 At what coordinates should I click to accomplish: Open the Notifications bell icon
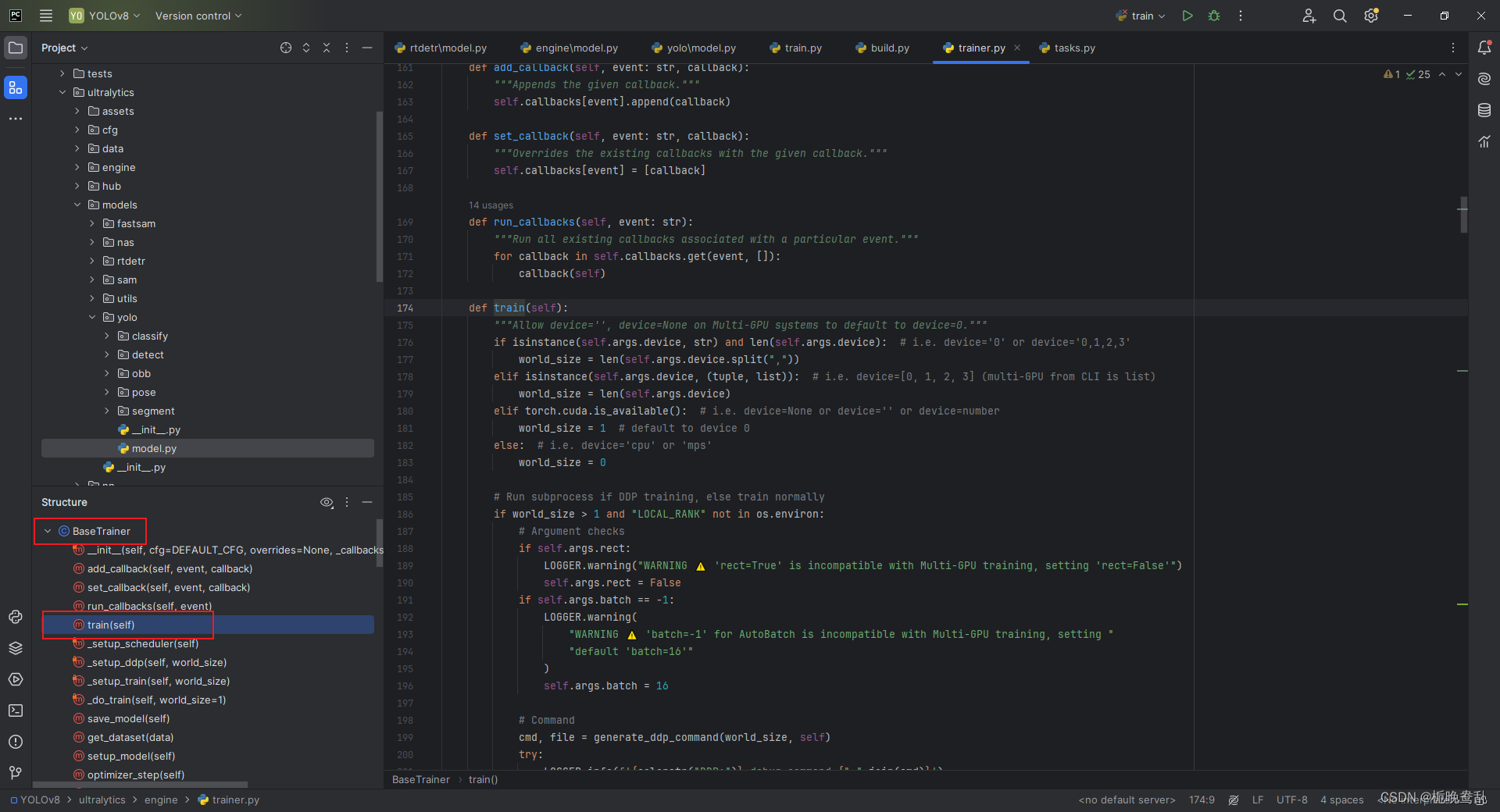[1484, 48]
